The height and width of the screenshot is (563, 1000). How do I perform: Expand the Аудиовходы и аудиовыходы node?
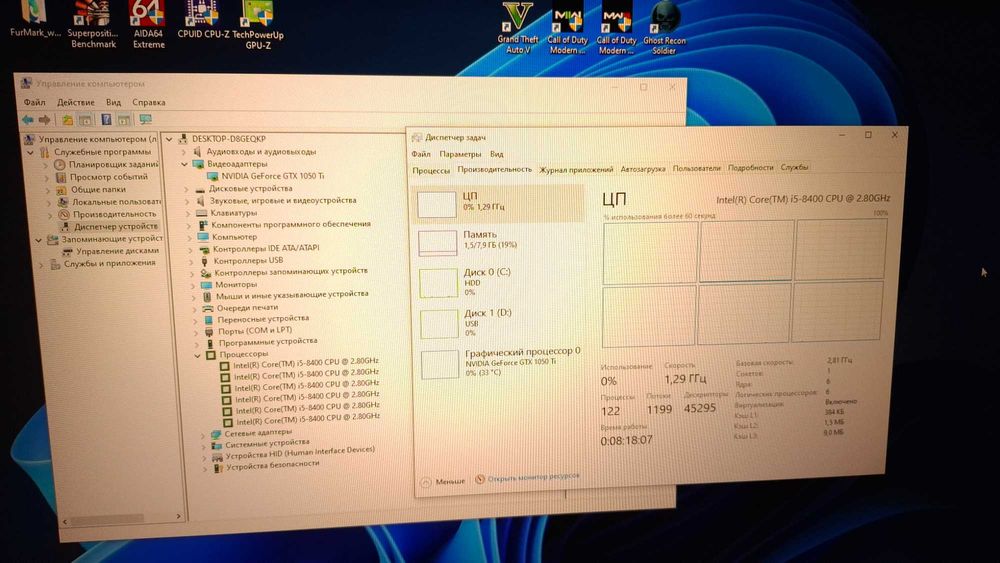(x=184, y=152)
